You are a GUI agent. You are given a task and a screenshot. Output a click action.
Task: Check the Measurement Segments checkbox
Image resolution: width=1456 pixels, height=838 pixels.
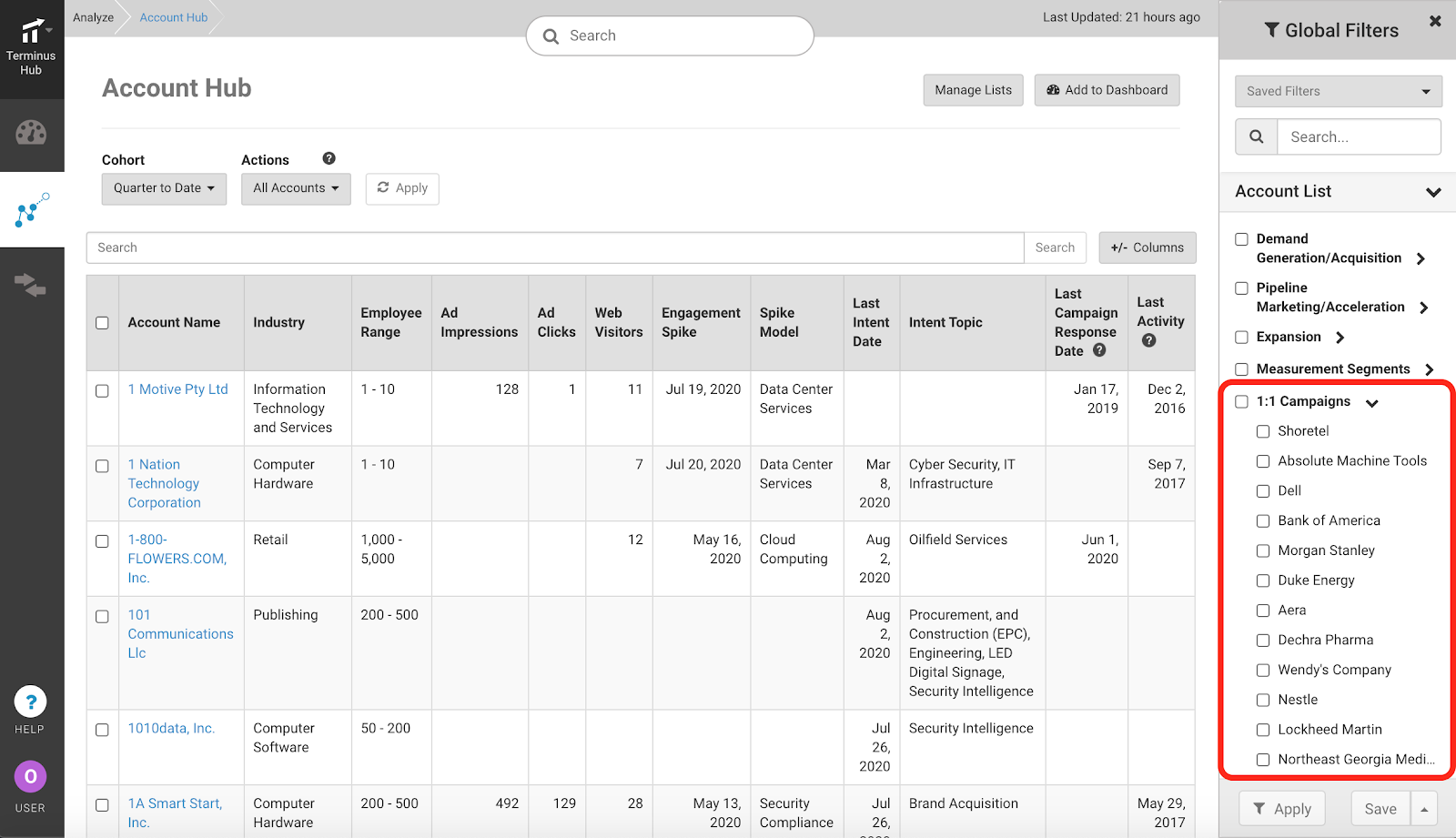point(1241,369)
